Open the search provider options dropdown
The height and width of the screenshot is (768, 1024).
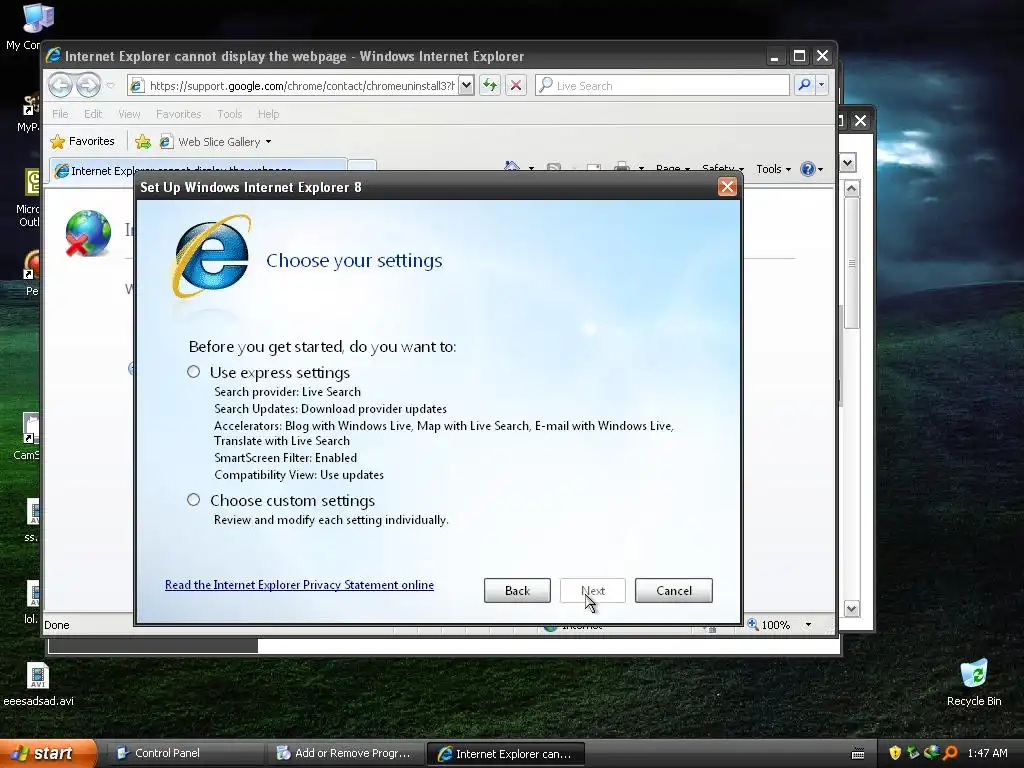point(822,85)
